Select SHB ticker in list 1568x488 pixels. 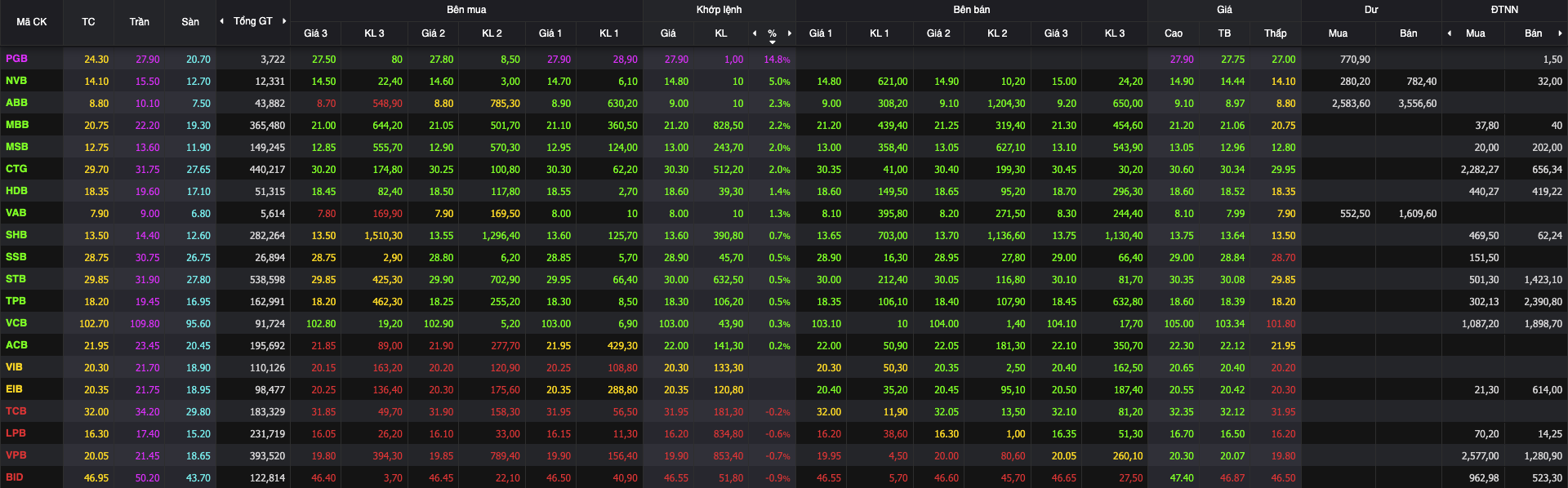coord(16,235)
